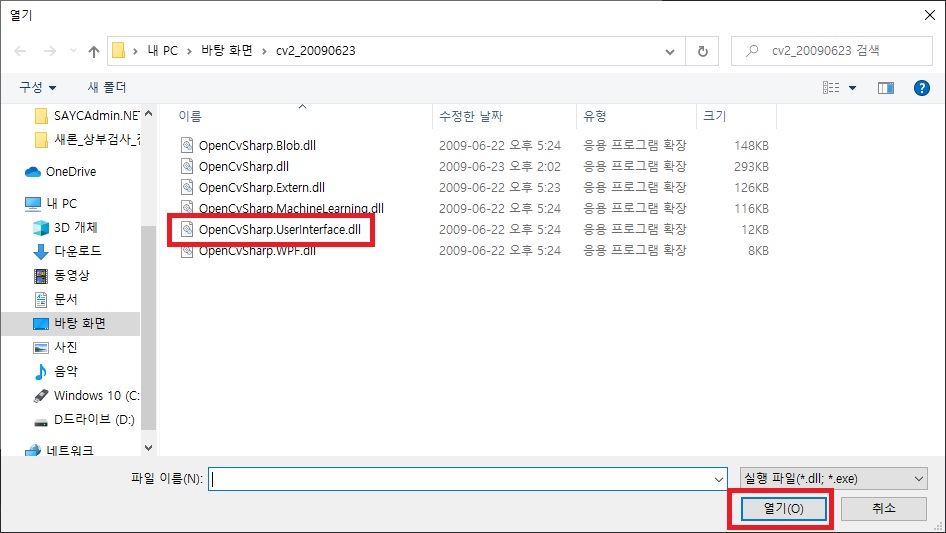Click sidebar scrollbar up arrow
946x533 pixels.
148,113
